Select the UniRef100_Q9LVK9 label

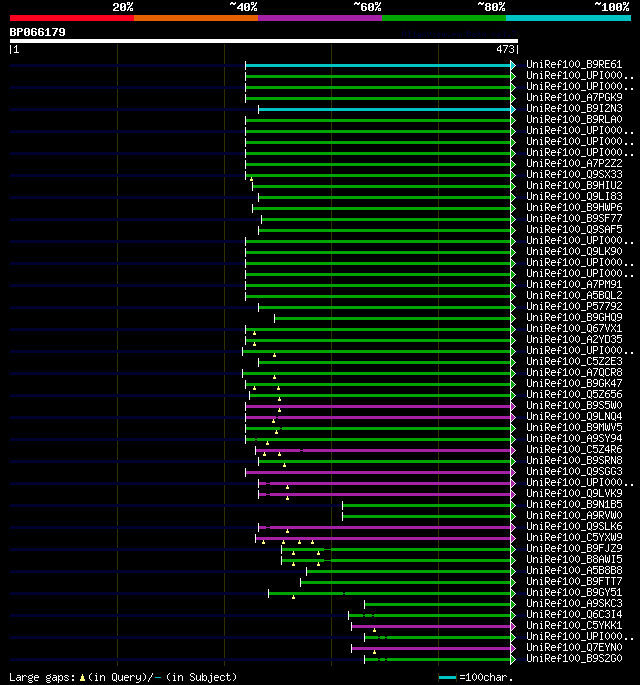tap(574, 493)
